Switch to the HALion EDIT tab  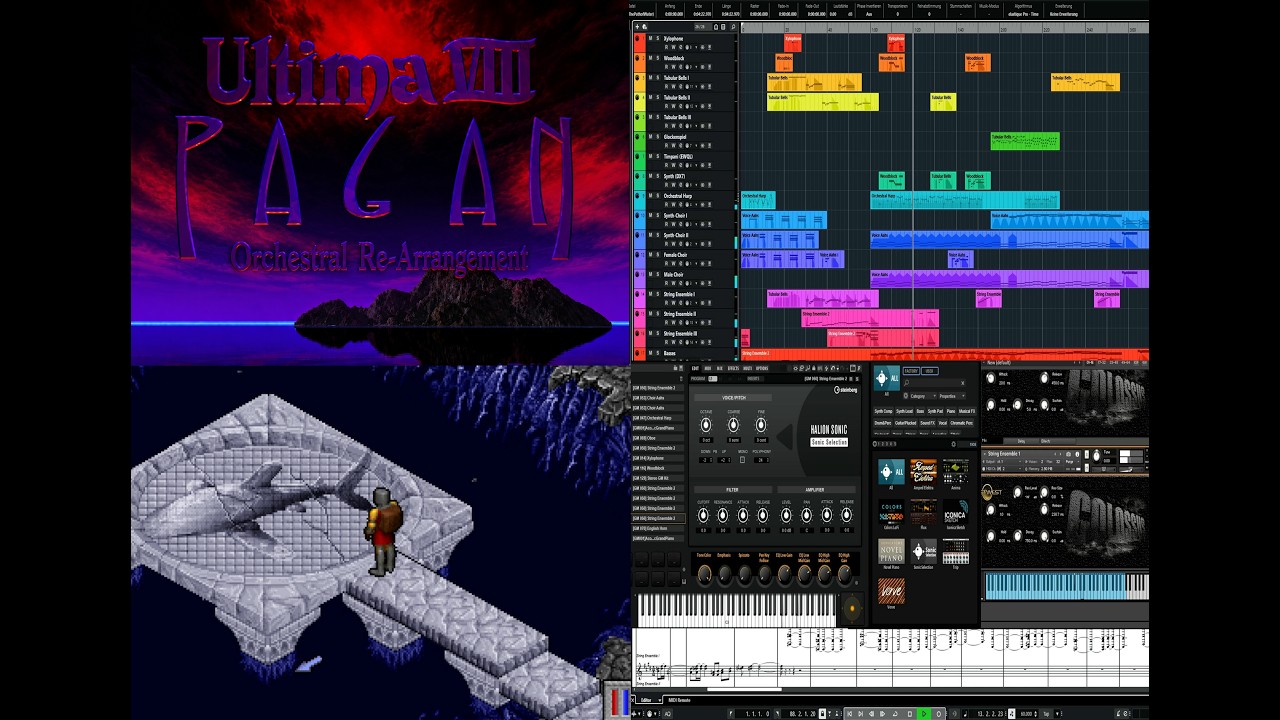(x=696, y=368)
